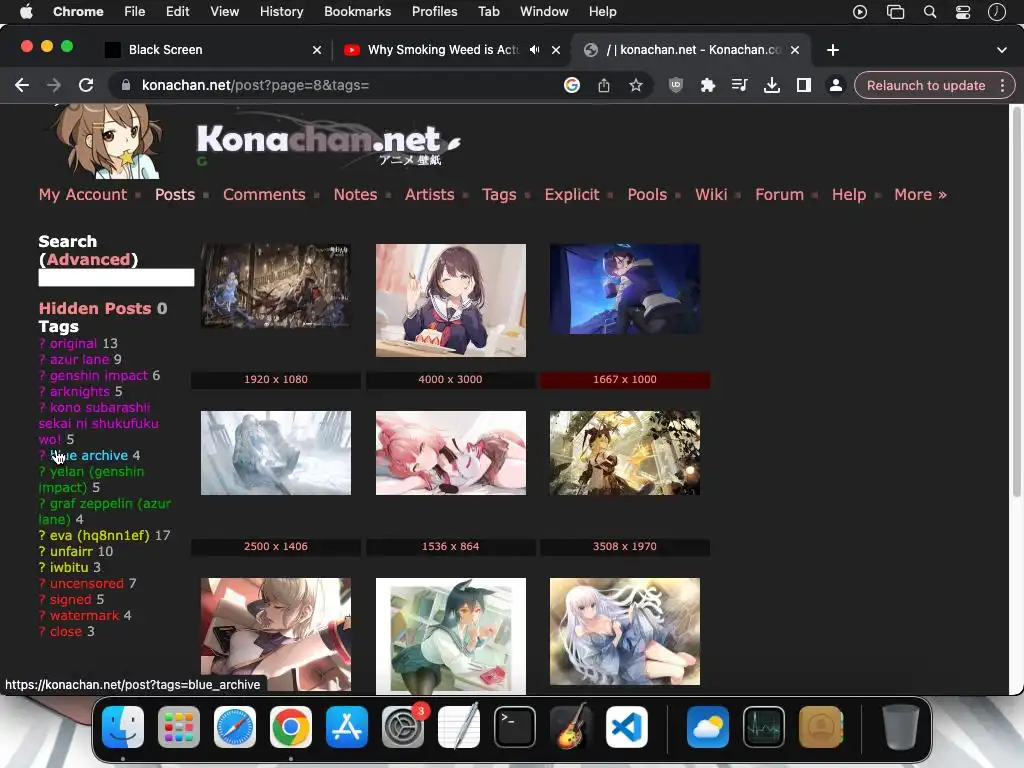This screenshot has width=1024, height=768.
Task: Open Chrome downloads icon
Action: pos(771,86)
